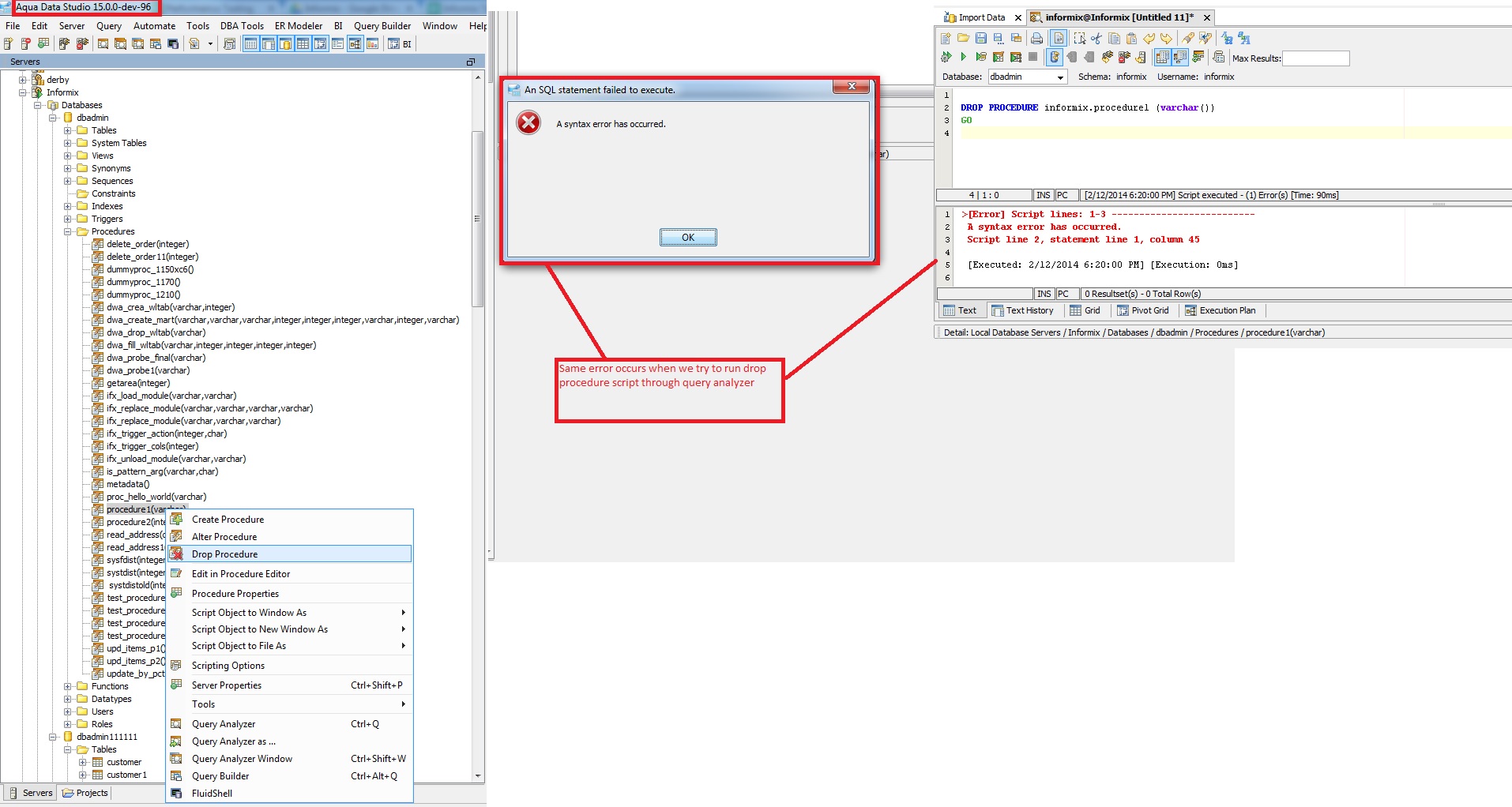1512x807 pixels.
Task: Click Query Builder in context menu
Action: click(x=289, y=775)
